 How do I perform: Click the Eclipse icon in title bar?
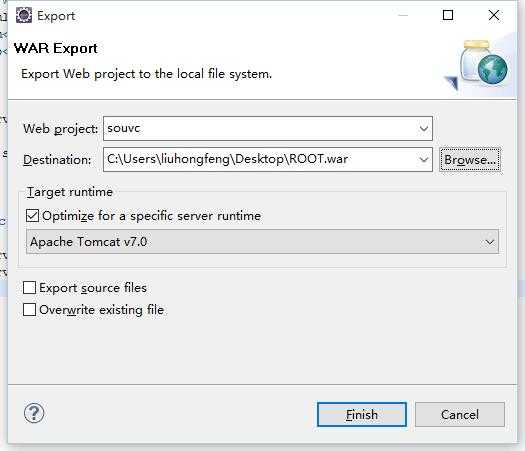coord(24,15)
